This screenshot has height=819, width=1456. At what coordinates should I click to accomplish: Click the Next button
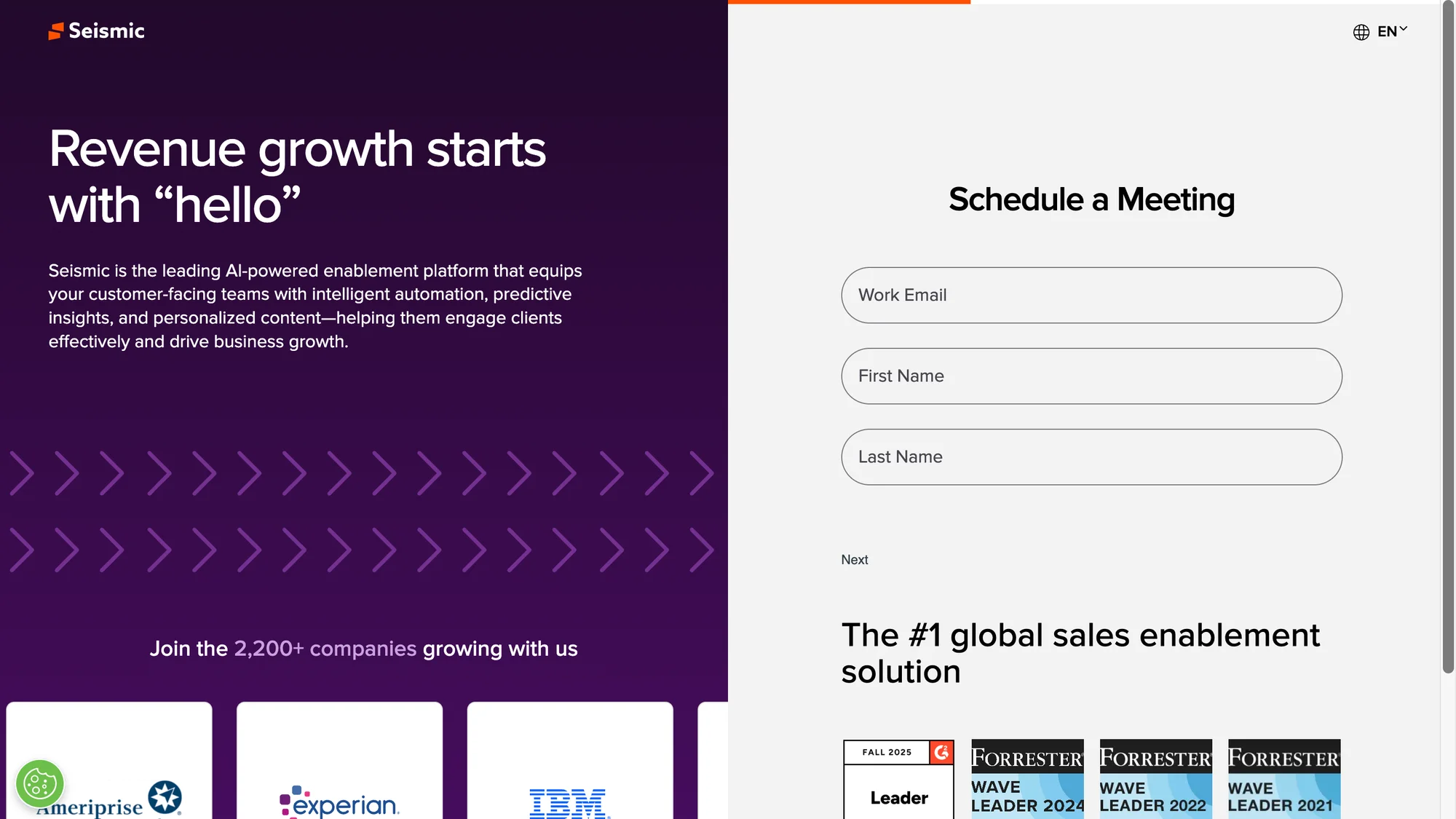coord(855,560)
